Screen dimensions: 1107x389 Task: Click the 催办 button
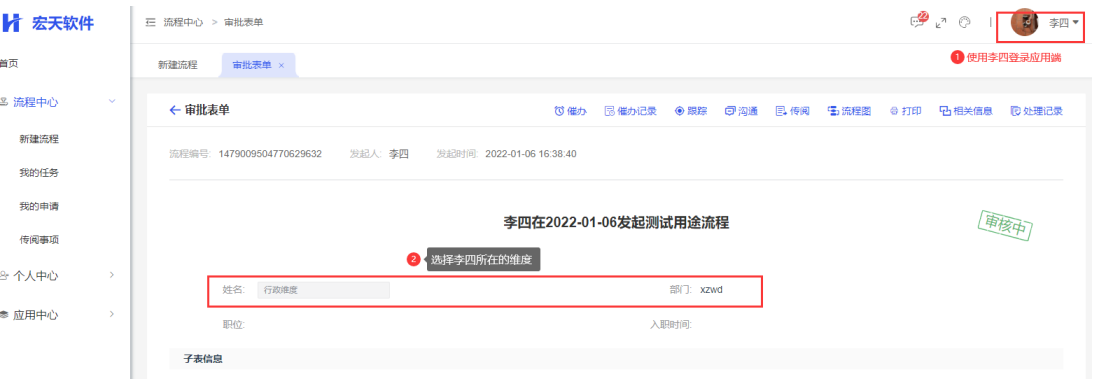570,111
